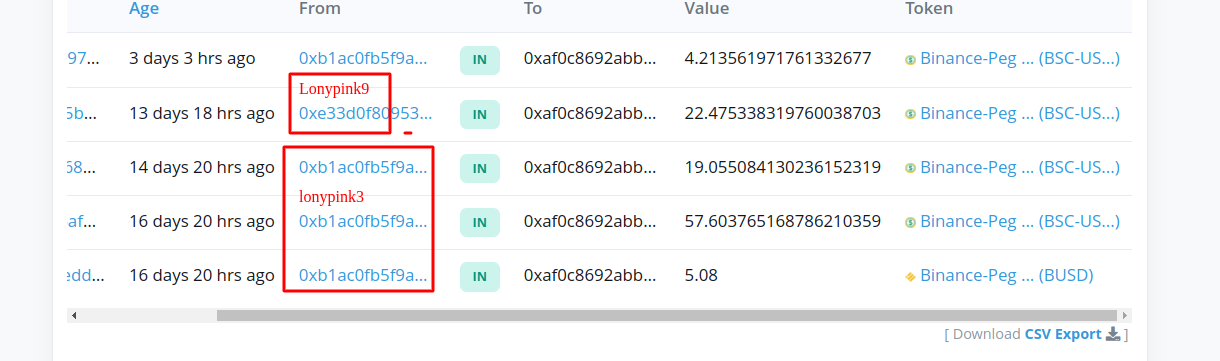Select To address in 3 days 3 hrs row
The image size is (1220, 361).
590,59
